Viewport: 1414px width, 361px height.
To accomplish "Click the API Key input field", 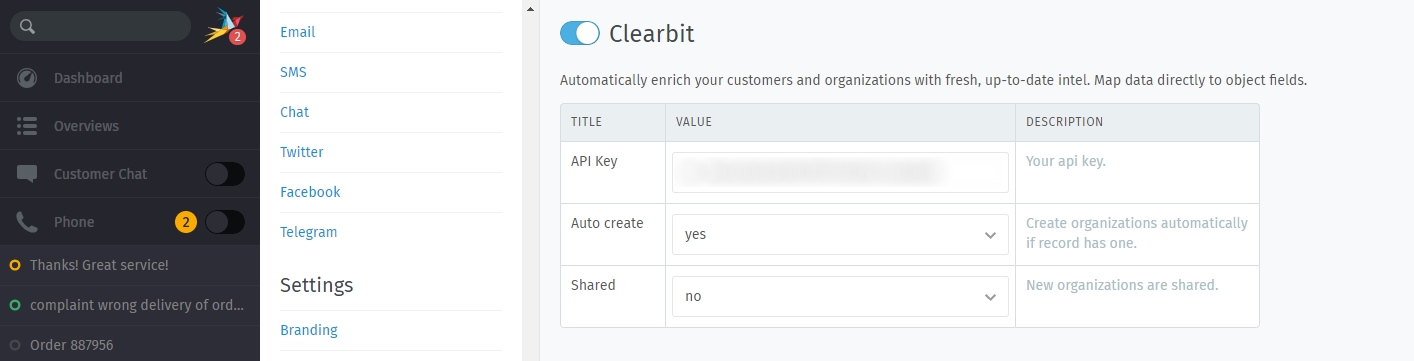I will pyautogui.click(x=840, y=172).
